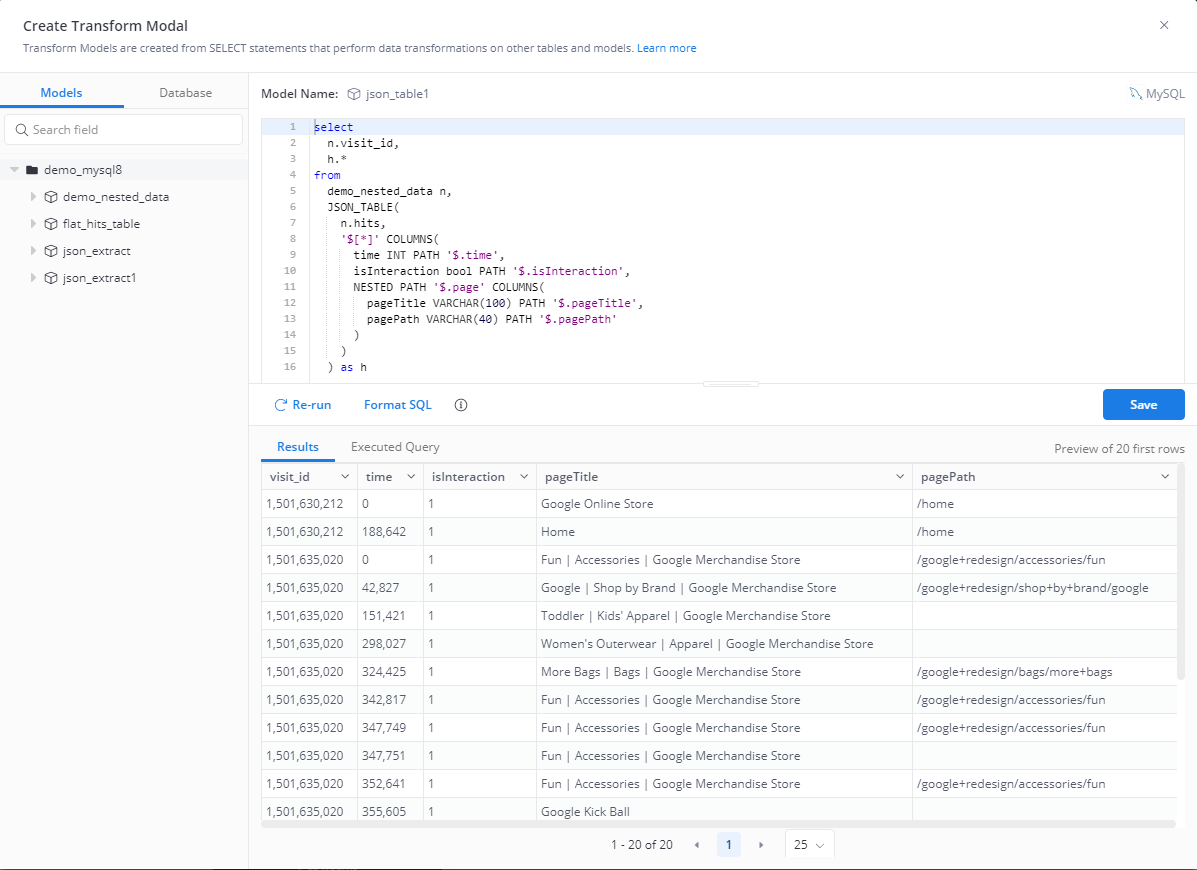Expand the json_extract model node
This screenshot has height=870, width=1197.
point(33,251)
